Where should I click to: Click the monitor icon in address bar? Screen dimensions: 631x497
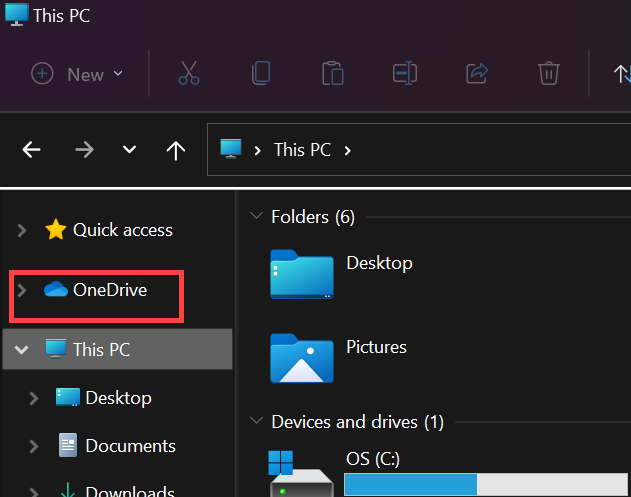[231, 149]
